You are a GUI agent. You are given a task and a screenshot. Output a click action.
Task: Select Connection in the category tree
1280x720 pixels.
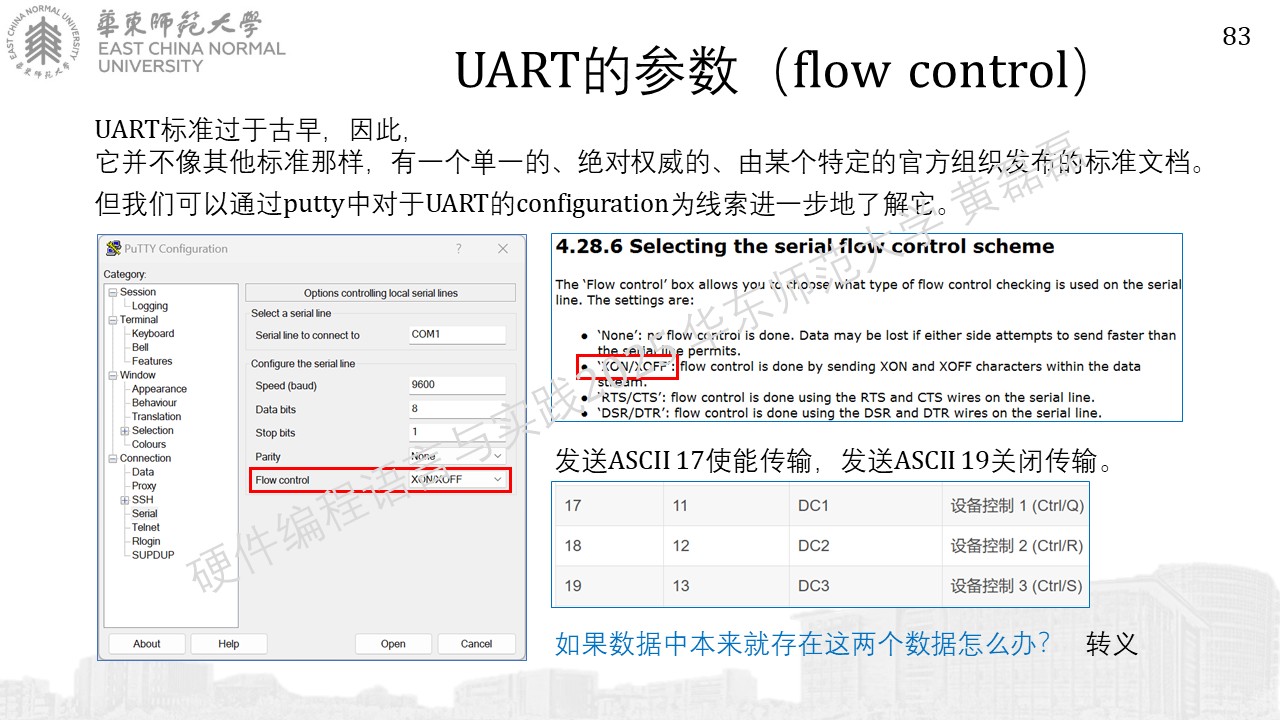pyautogui.click(x=146, y=458)
